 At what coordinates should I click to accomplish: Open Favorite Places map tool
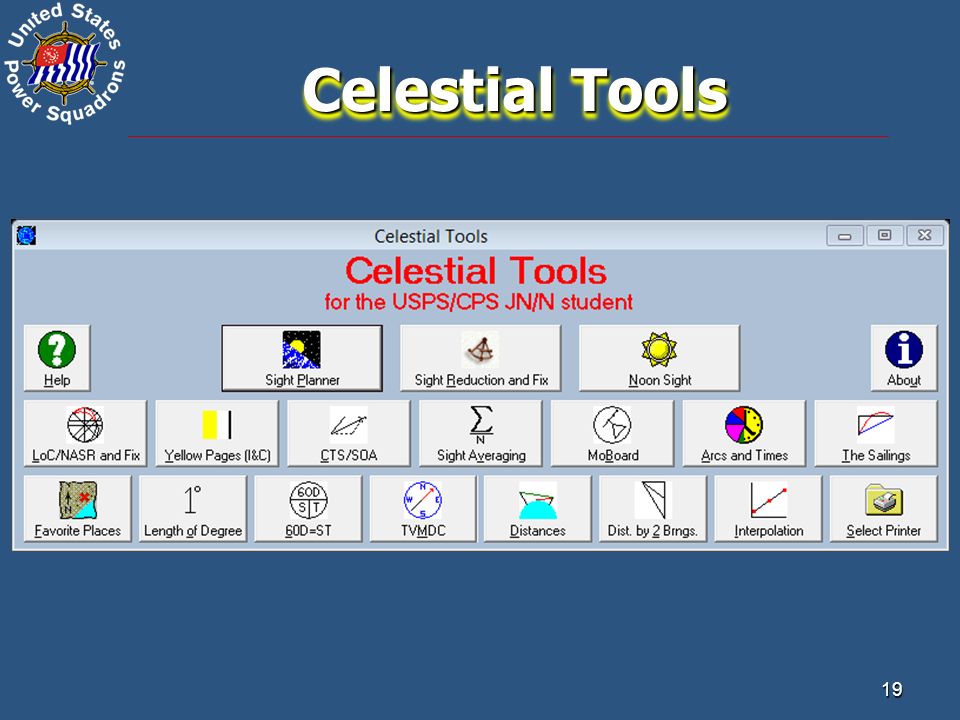(78, 508)
